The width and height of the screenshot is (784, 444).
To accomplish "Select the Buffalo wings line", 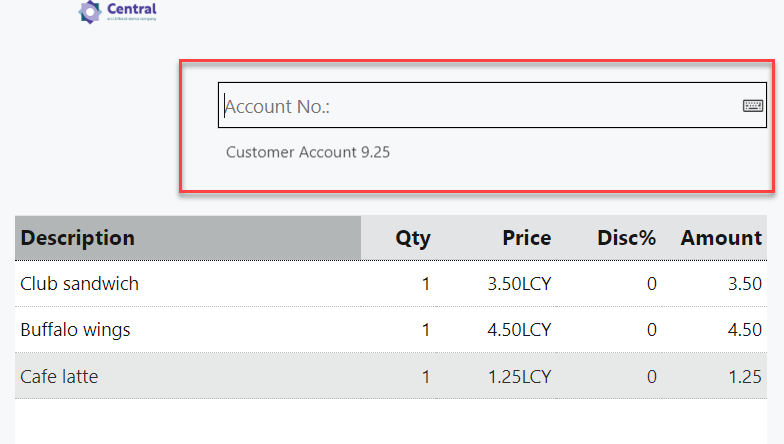I will (x=75, y=330).
